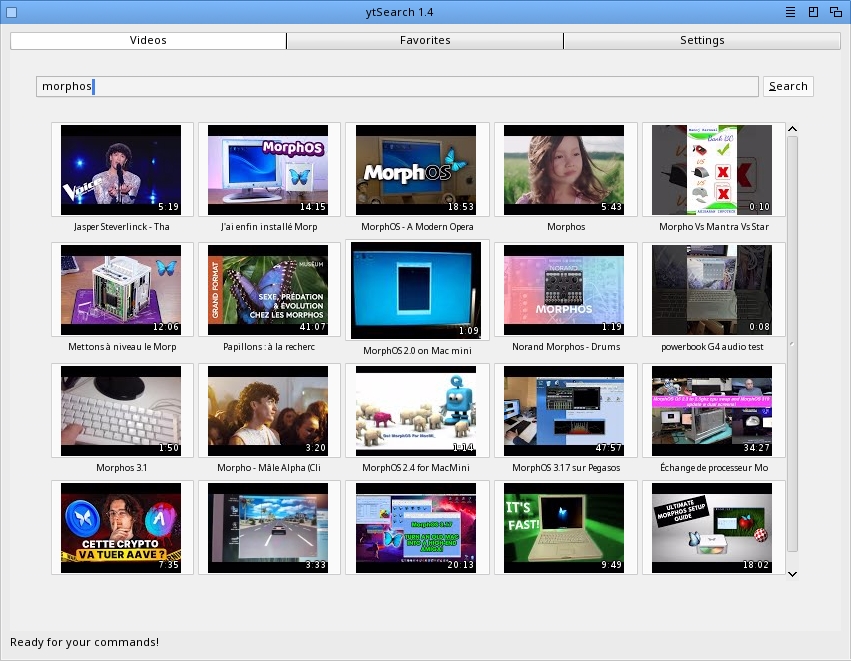This screenshot has height=661, width=851.
Task: Choose the 'Papillons : à la recherc' video
Action: (x=268, y=290)
